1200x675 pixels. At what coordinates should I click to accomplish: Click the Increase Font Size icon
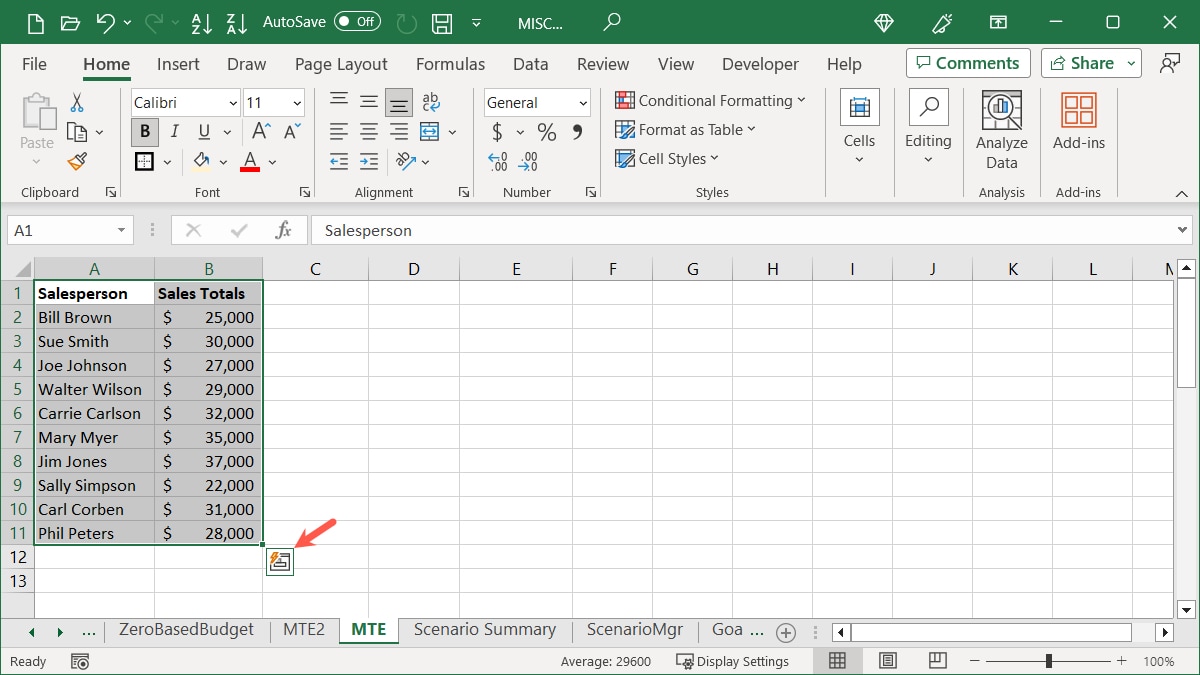[260, 132]
